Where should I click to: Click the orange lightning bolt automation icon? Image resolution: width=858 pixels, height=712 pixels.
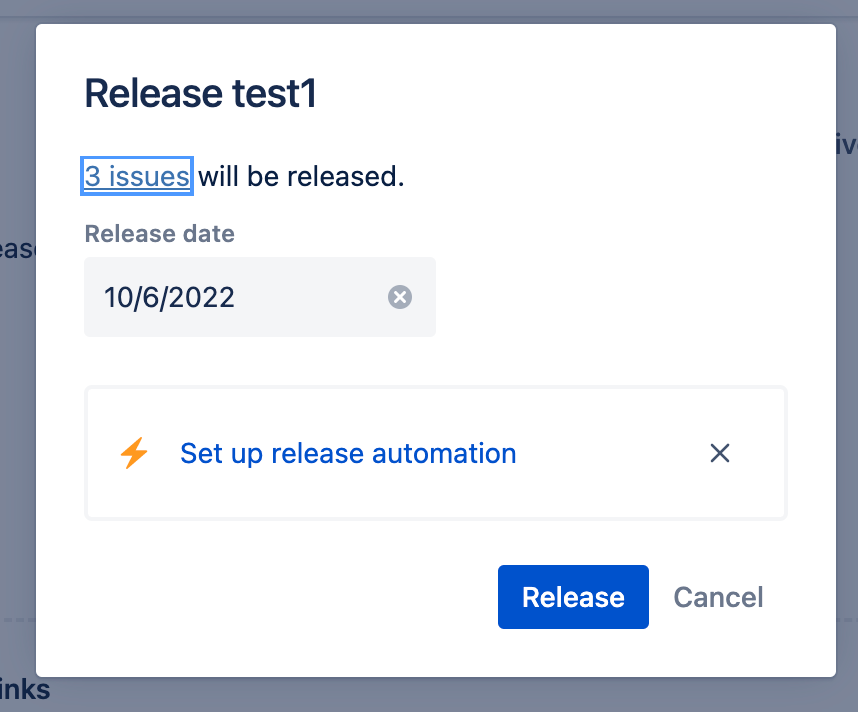coord(134,453)
